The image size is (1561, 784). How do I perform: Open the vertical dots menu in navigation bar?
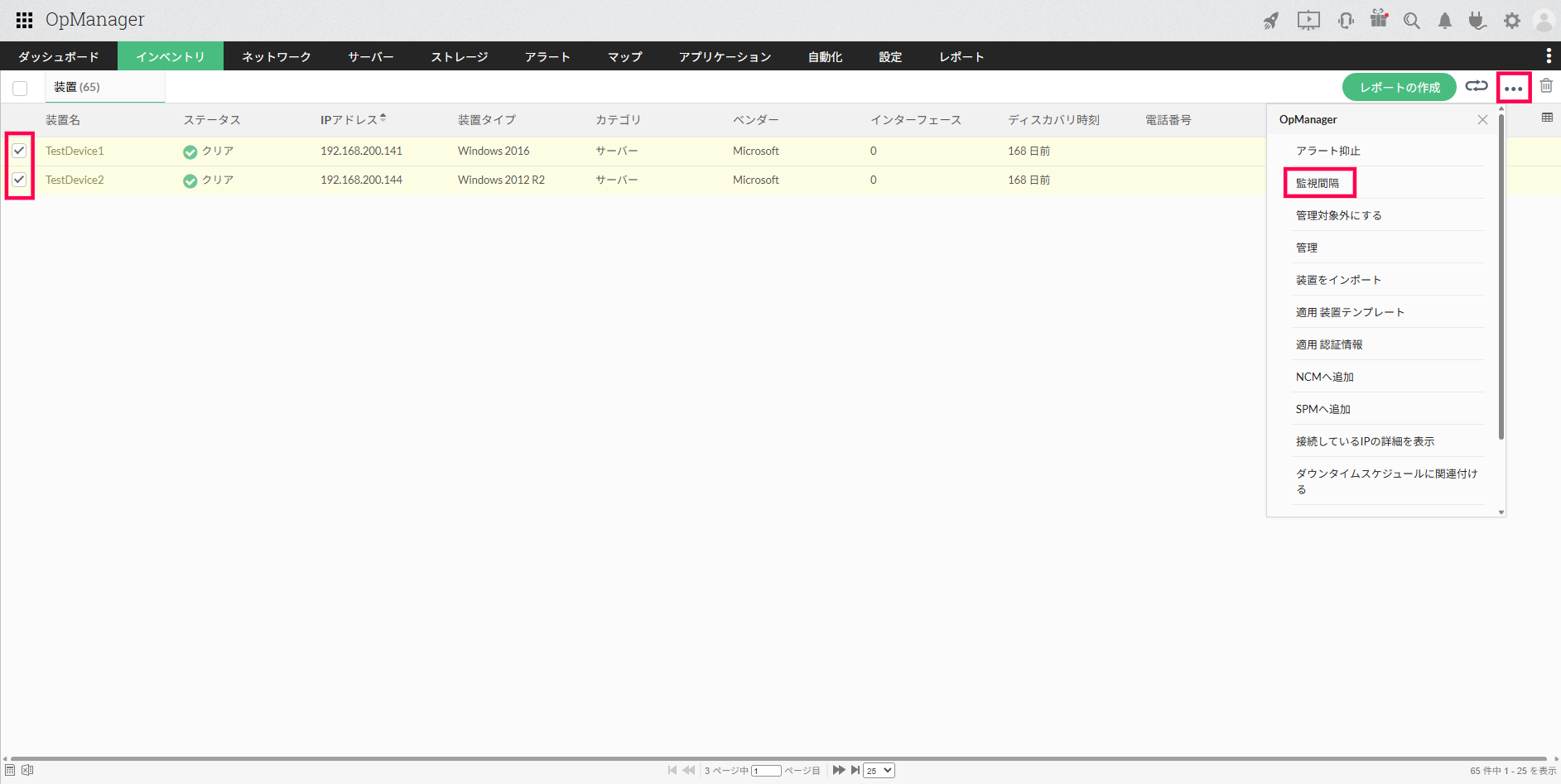click(x=1549, y=55)
